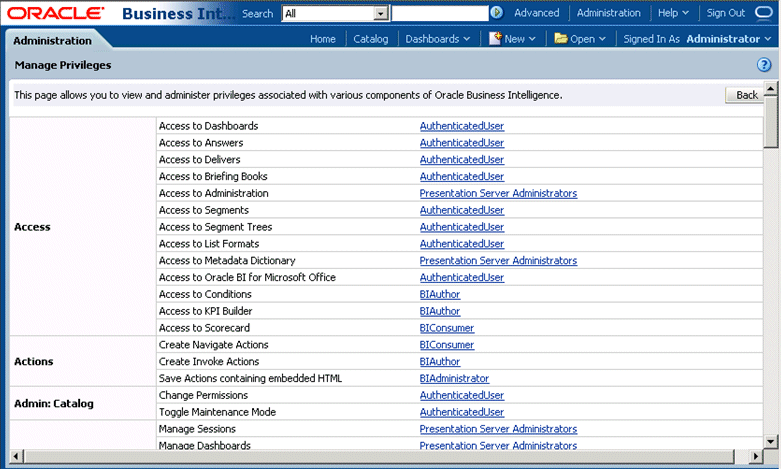Open Presentation Server Administrators for Manage Sessions
This screenshot has height=469, width=781.
(498, 429)
